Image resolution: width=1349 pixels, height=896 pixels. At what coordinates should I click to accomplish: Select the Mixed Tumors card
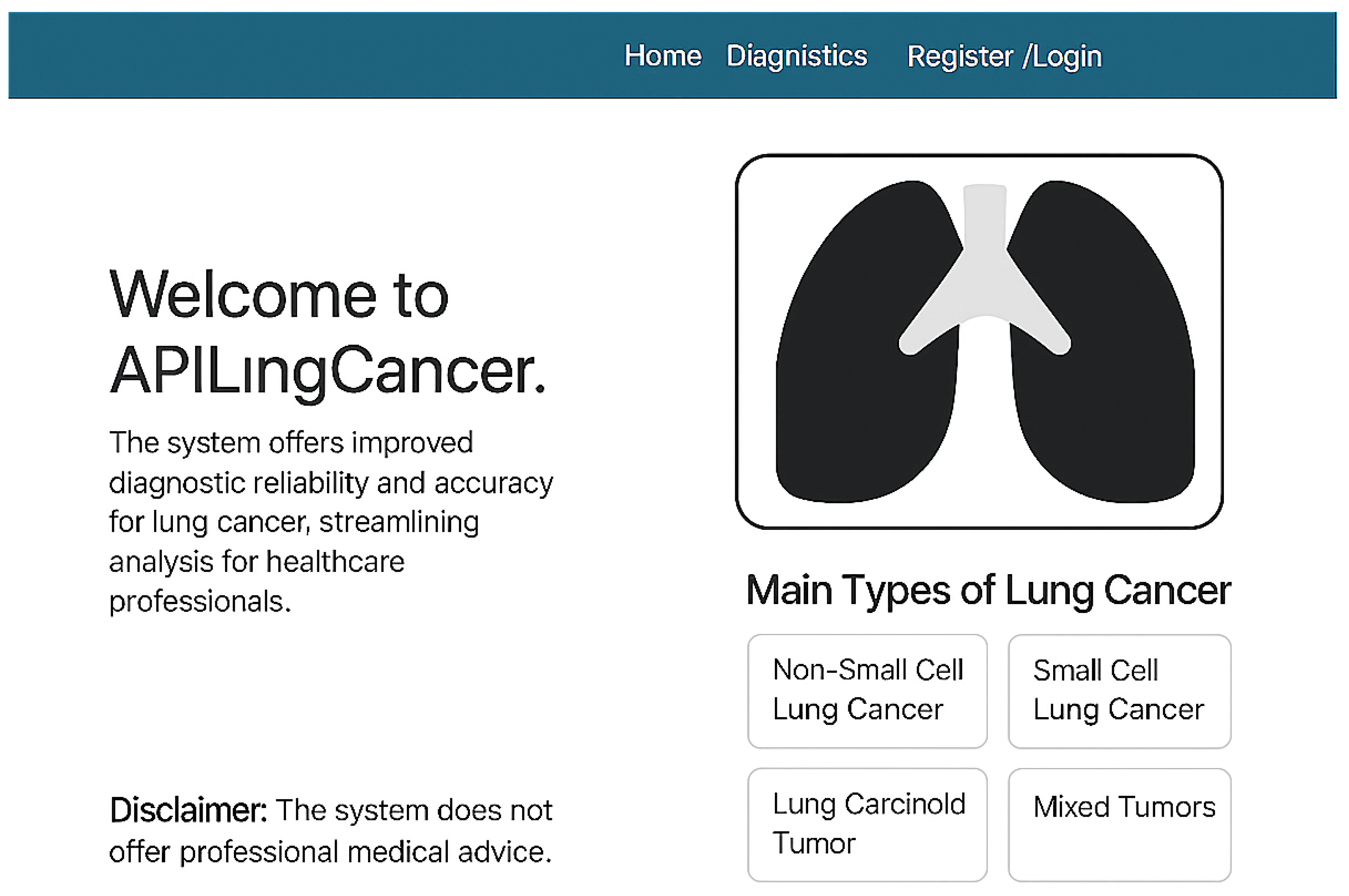point(1119,824)
